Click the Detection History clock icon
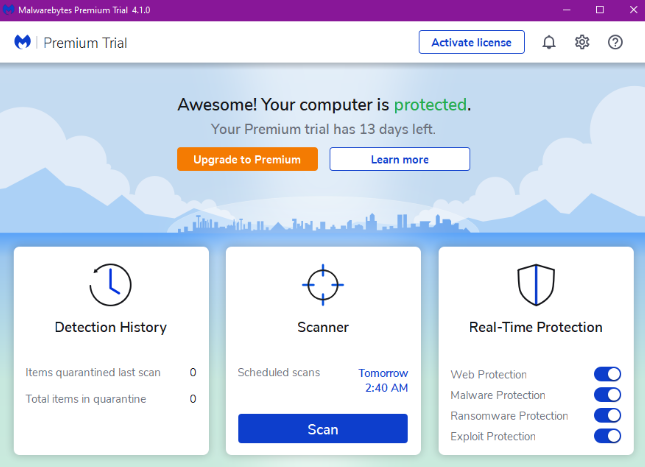 click(110, 285)
